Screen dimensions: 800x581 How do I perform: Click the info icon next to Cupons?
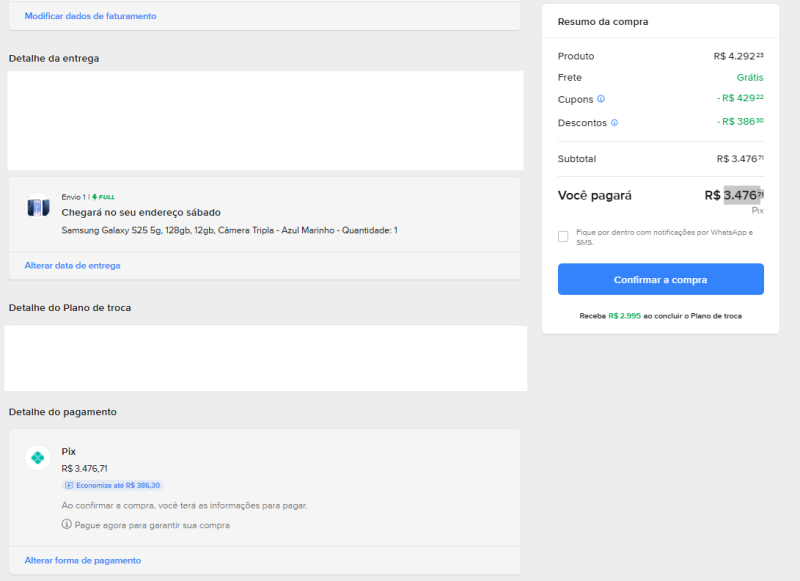click(601, 99)
